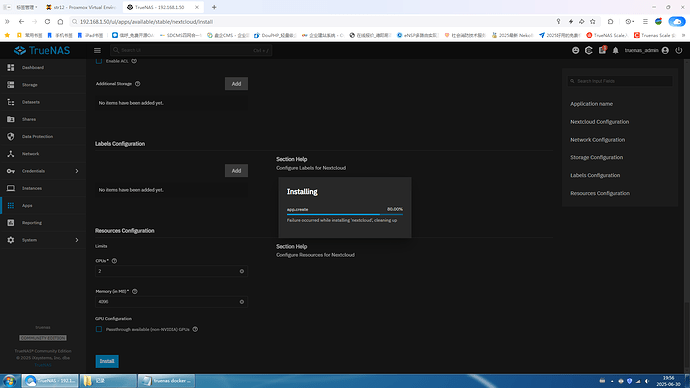Bookmark this page with star icon
Screen dimensions: 690x388
pos(593,22)
